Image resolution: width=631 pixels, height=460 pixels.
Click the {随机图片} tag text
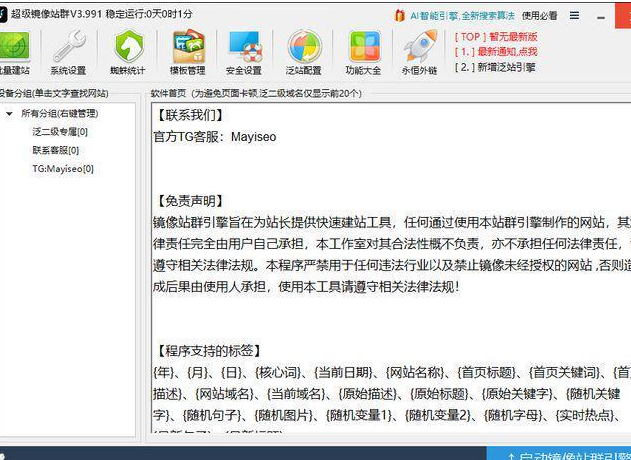click(284, 415)
